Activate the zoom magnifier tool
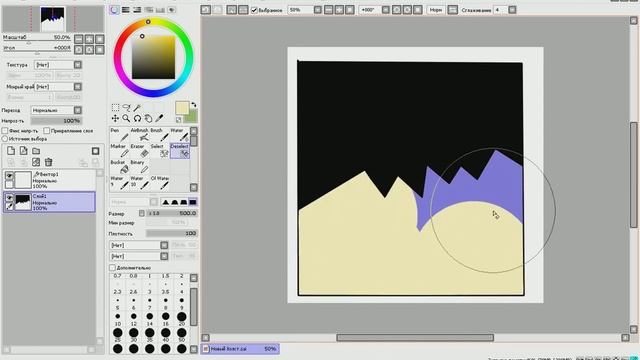Screen dimensions: 640x360 (x=127, y=118)
